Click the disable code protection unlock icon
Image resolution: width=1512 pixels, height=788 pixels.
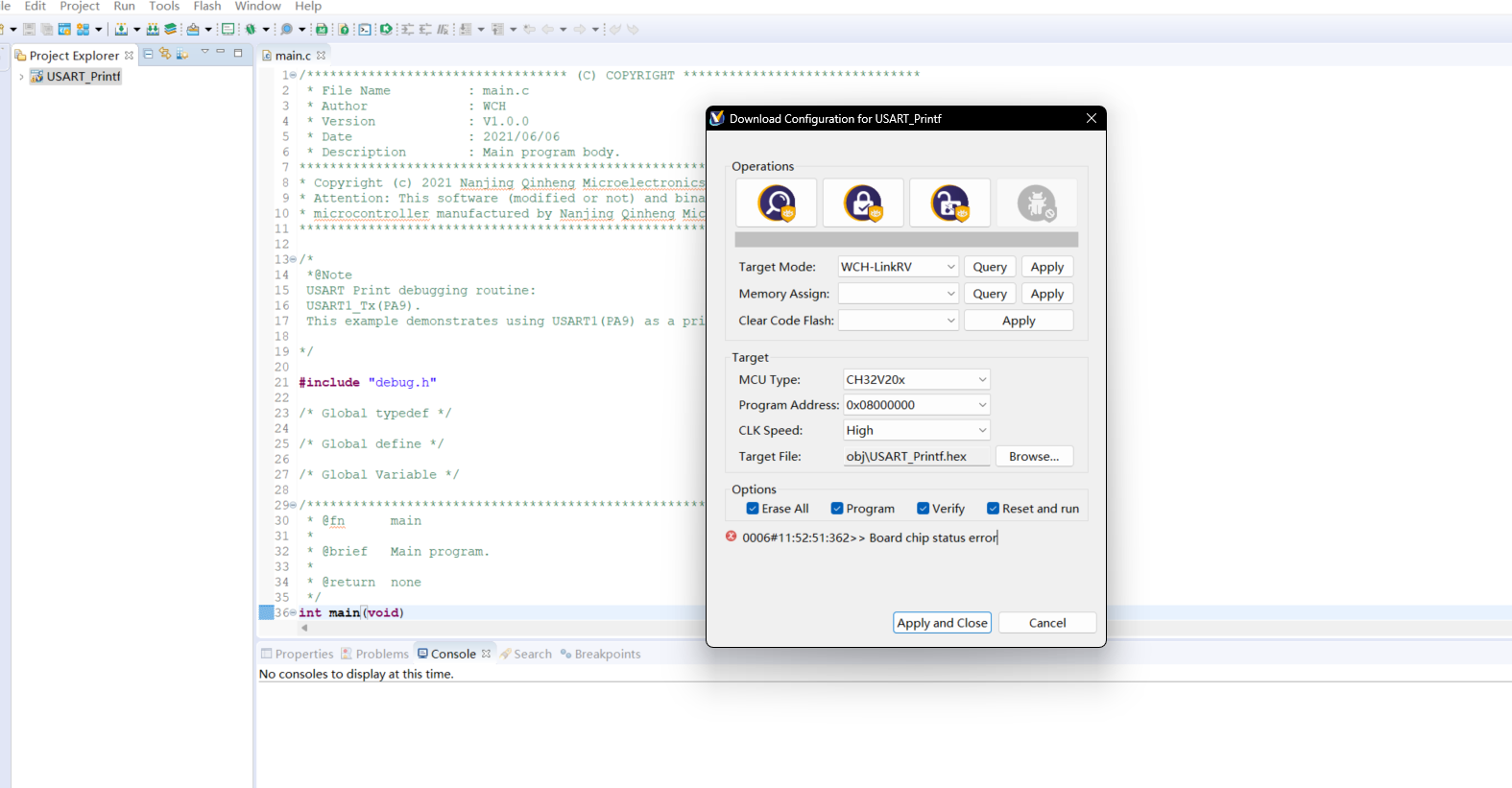[949, 203]
